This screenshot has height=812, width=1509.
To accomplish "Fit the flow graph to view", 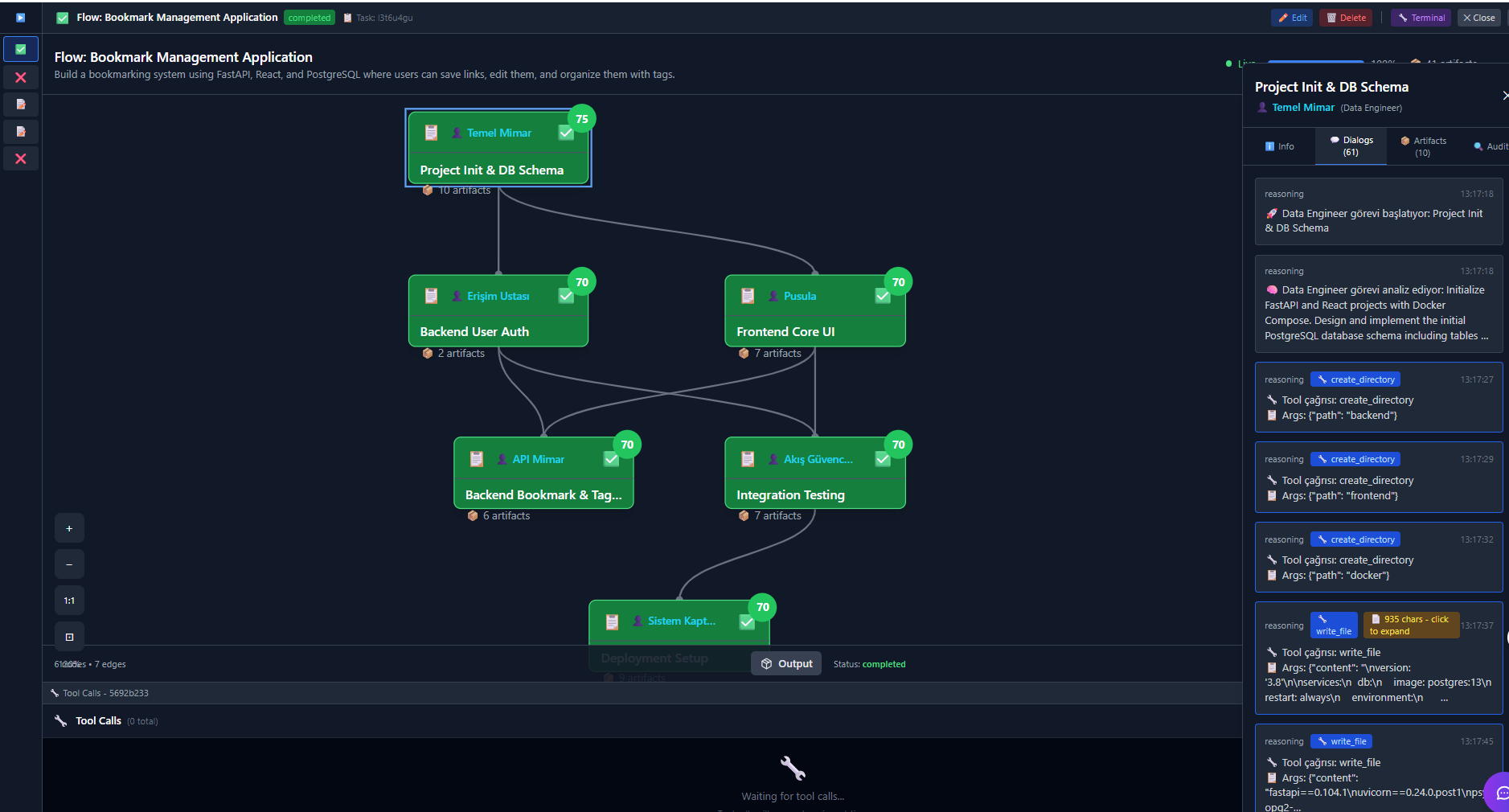I will pos(69,637).
